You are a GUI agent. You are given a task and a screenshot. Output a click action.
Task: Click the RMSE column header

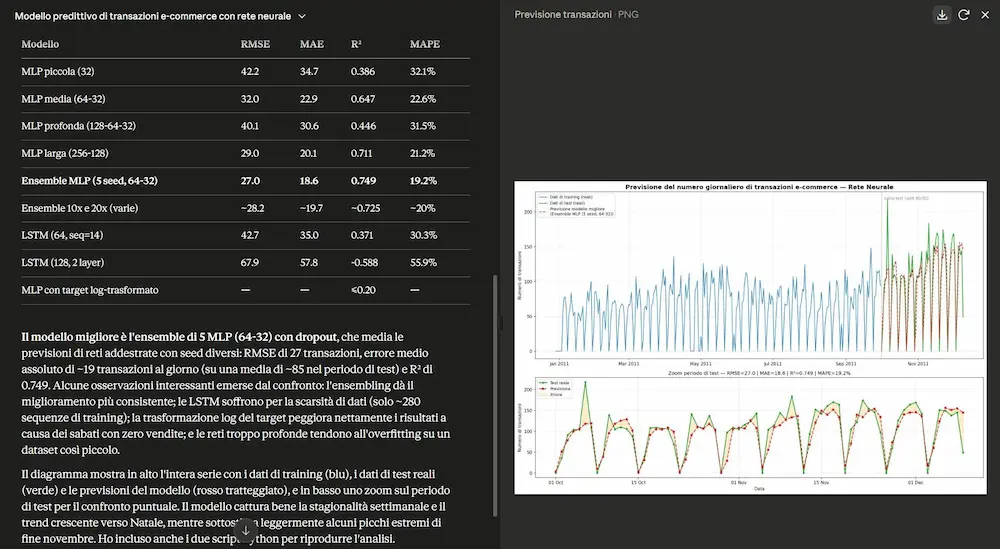255,44
